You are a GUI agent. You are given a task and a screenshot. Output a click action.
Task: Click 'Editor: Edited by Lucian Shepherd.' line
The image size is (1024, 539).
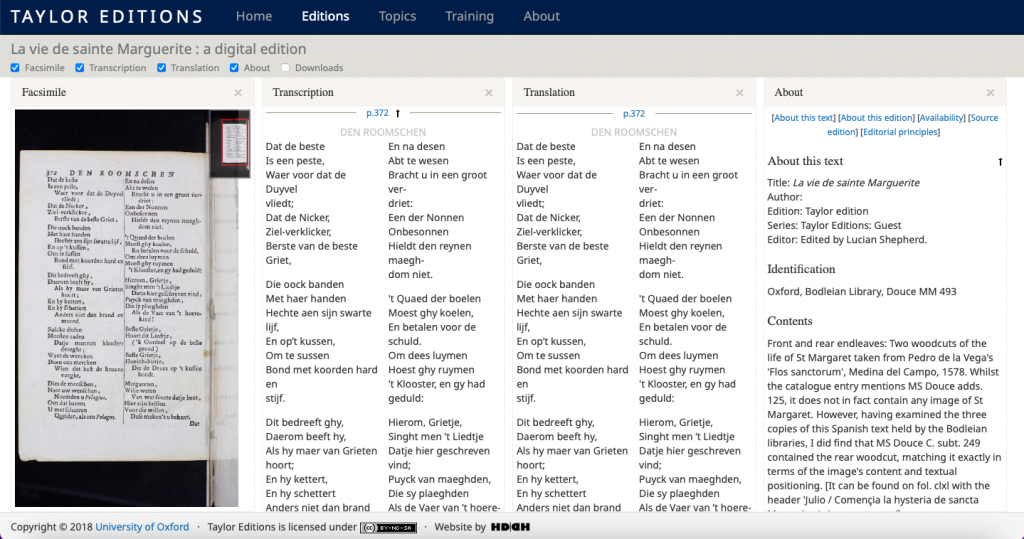tap(847, 239)
